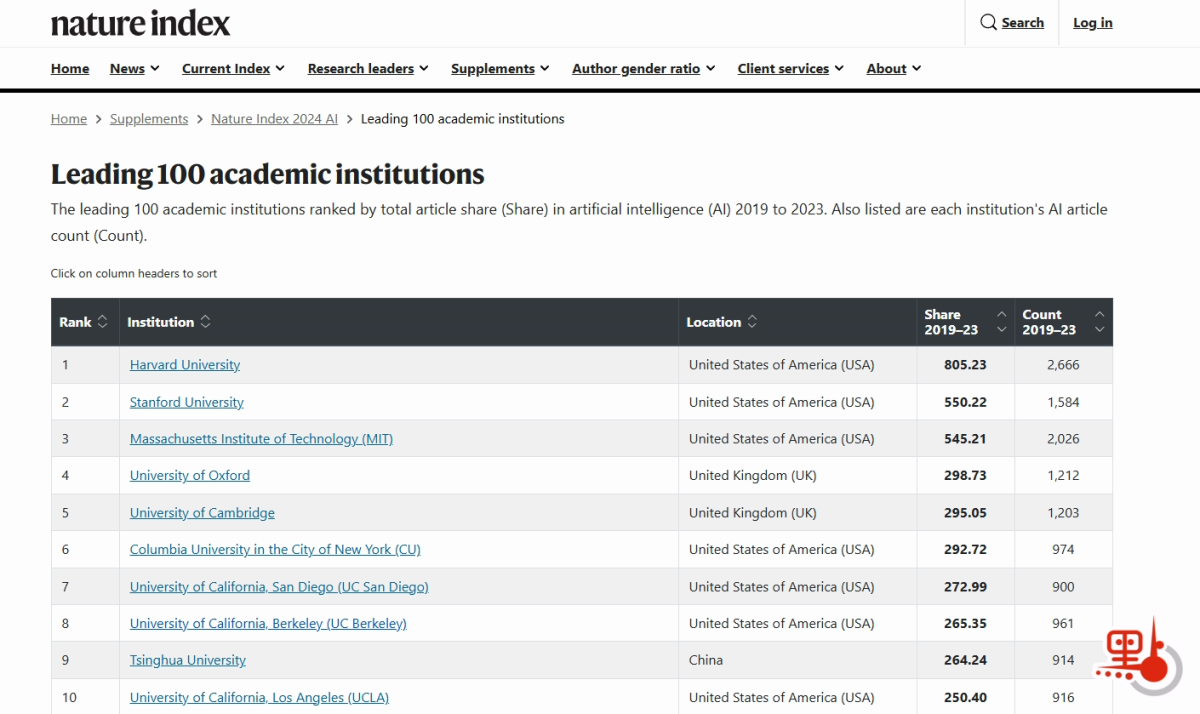Sort by the Institution column arrows
The image size is (1200, 714).
click(205, 322)
